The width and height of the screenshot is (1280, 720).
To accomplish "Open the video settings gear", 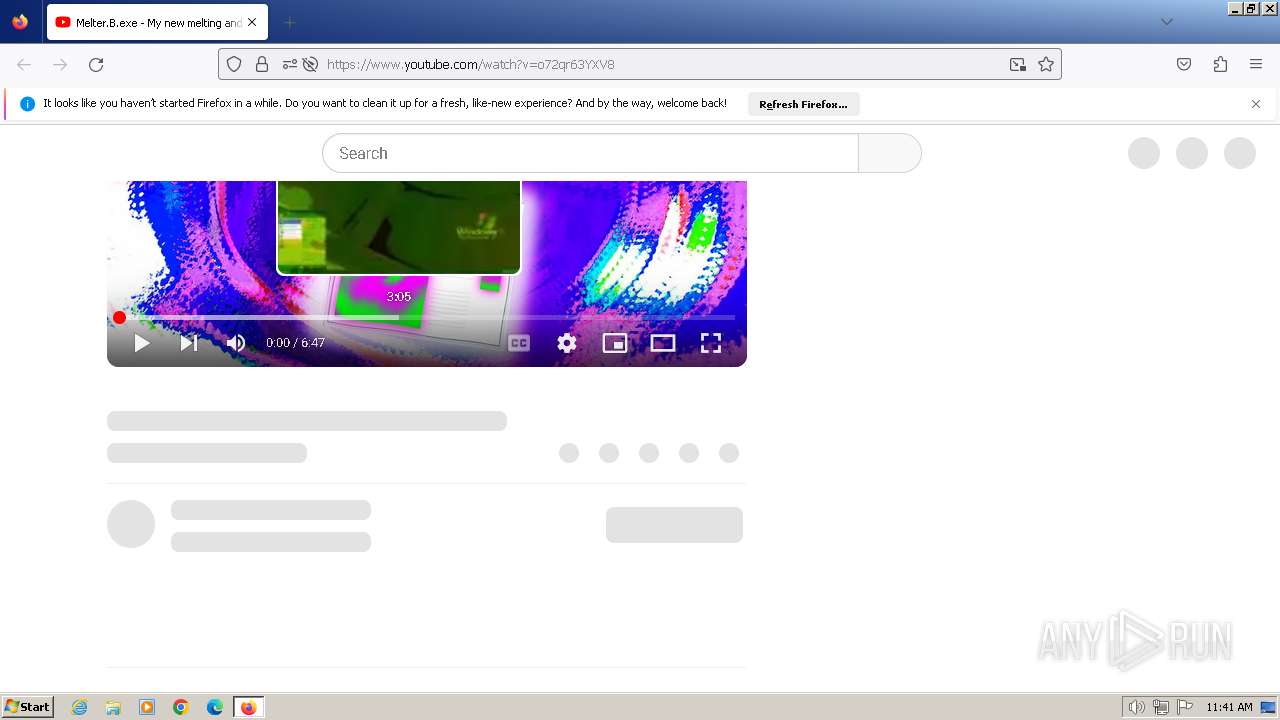I will 567,343.
